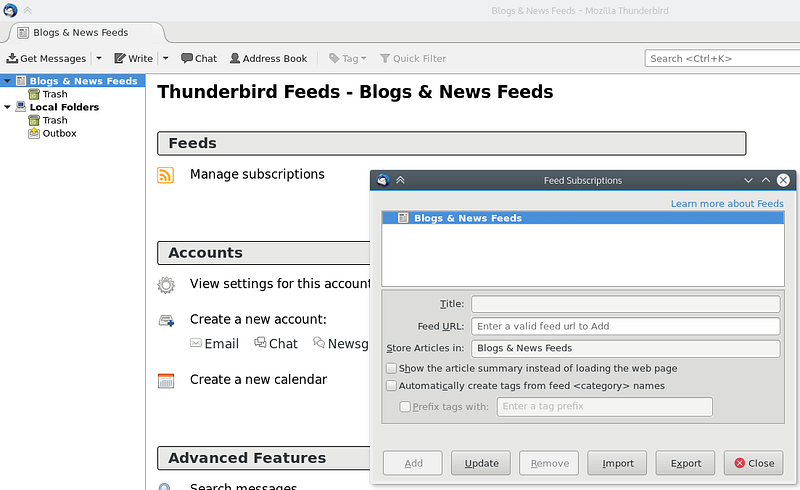Focus the Search Ctrl+K field

(x=722, y=58)
